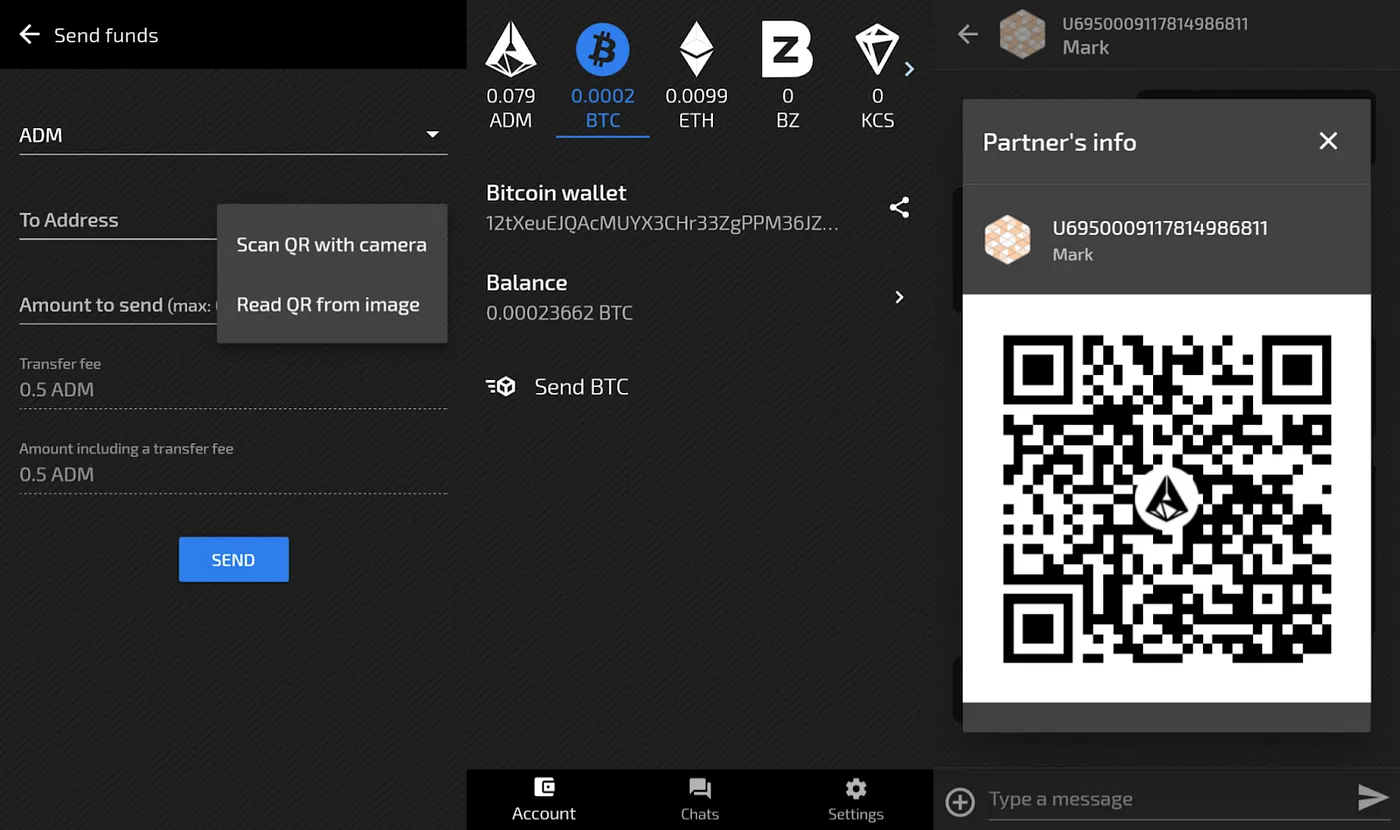
Task: Click the plus attach icon
Action: coord(960,801)
